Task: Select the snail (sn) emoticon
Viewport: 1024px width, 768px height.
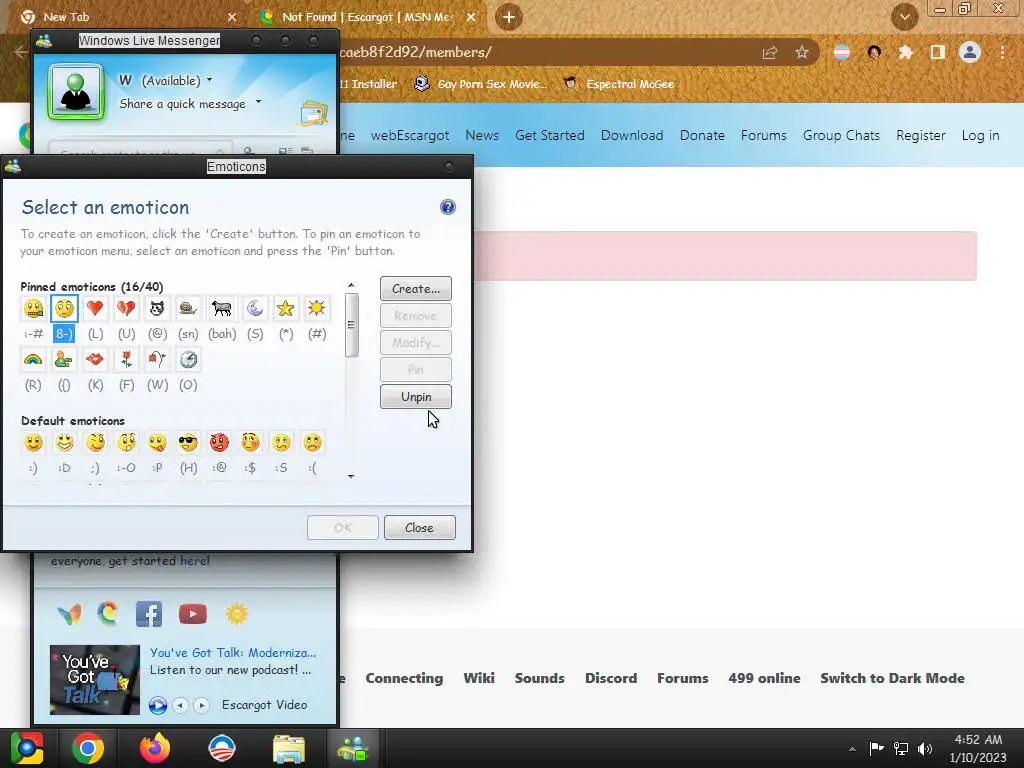Action: (x=188, y=308)
